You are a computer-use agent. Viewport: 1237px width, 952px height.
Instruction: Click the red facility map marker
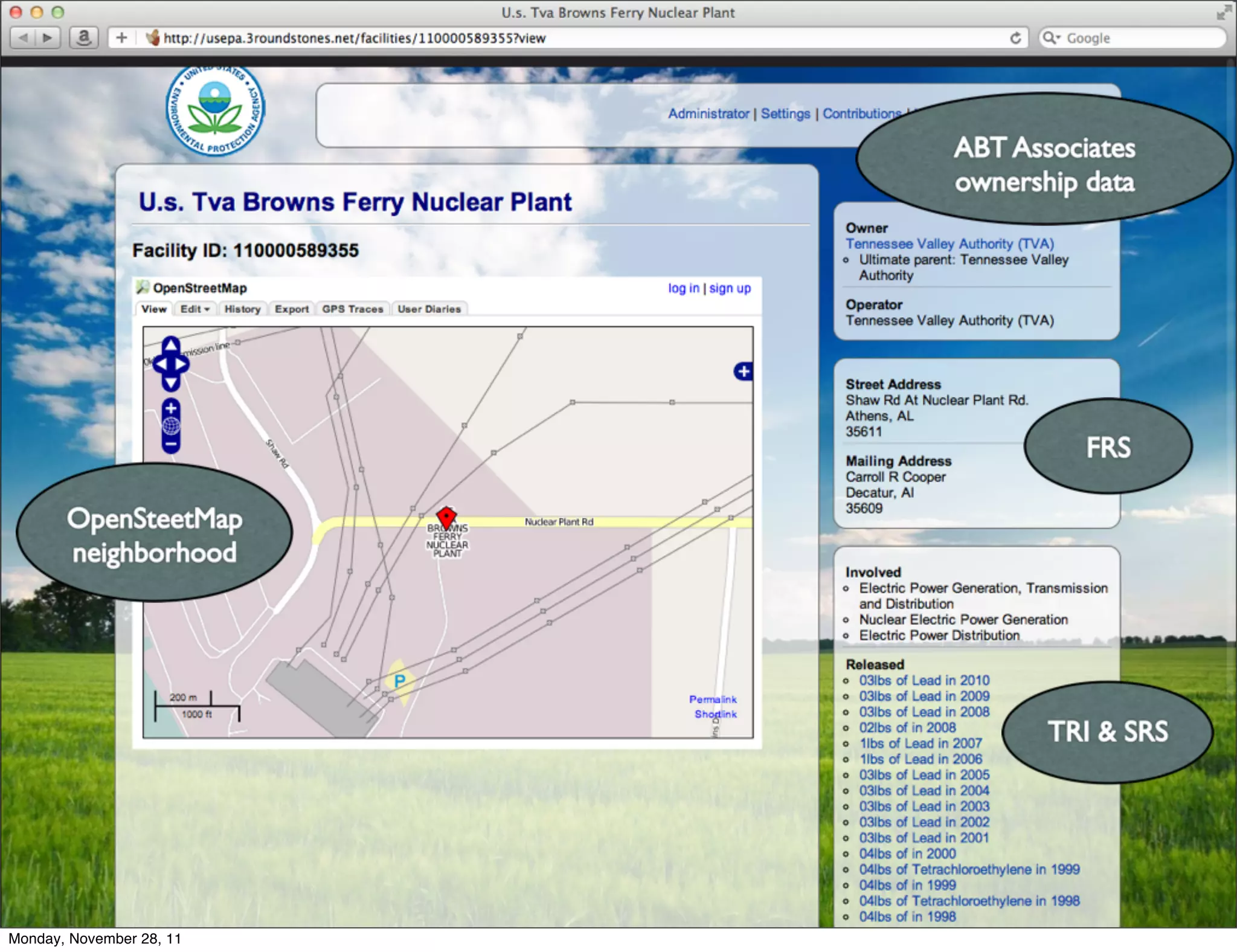click(446, 517)
